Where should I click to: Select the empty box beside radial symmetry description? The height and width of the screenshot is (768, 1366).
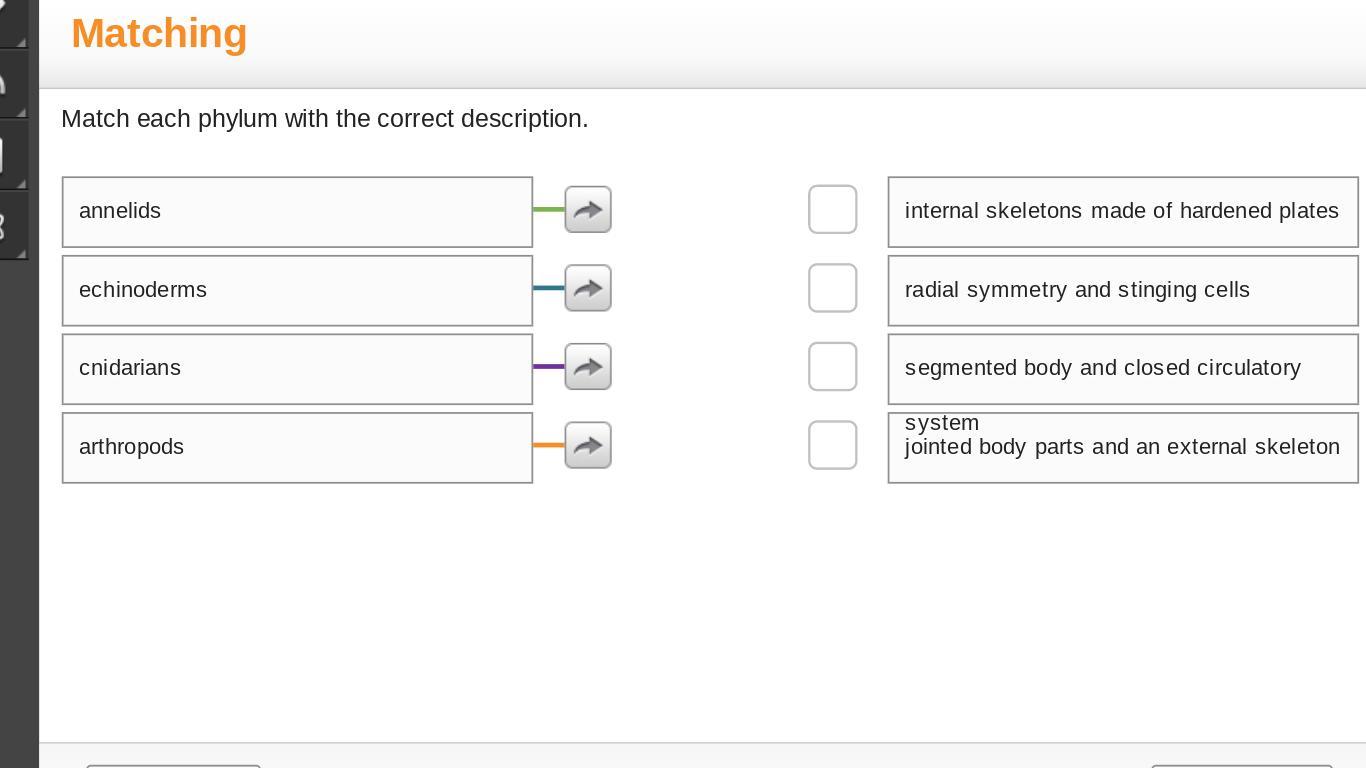(x=832, y=289)
